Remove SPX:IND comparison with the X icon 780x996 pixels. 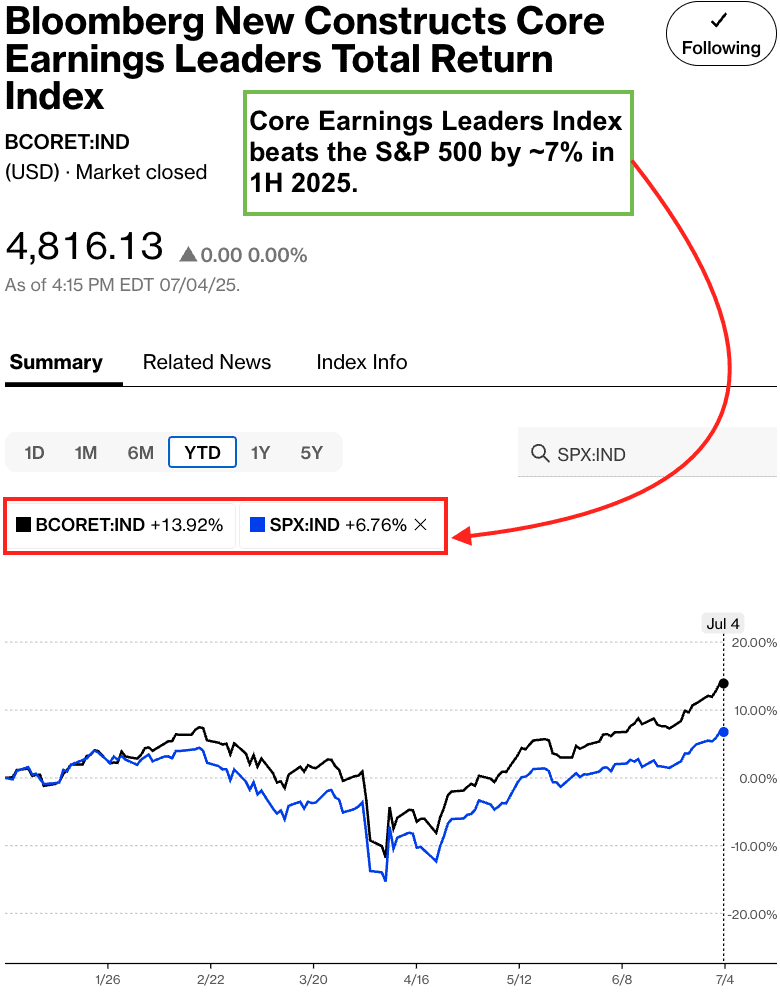coord(420,525)
